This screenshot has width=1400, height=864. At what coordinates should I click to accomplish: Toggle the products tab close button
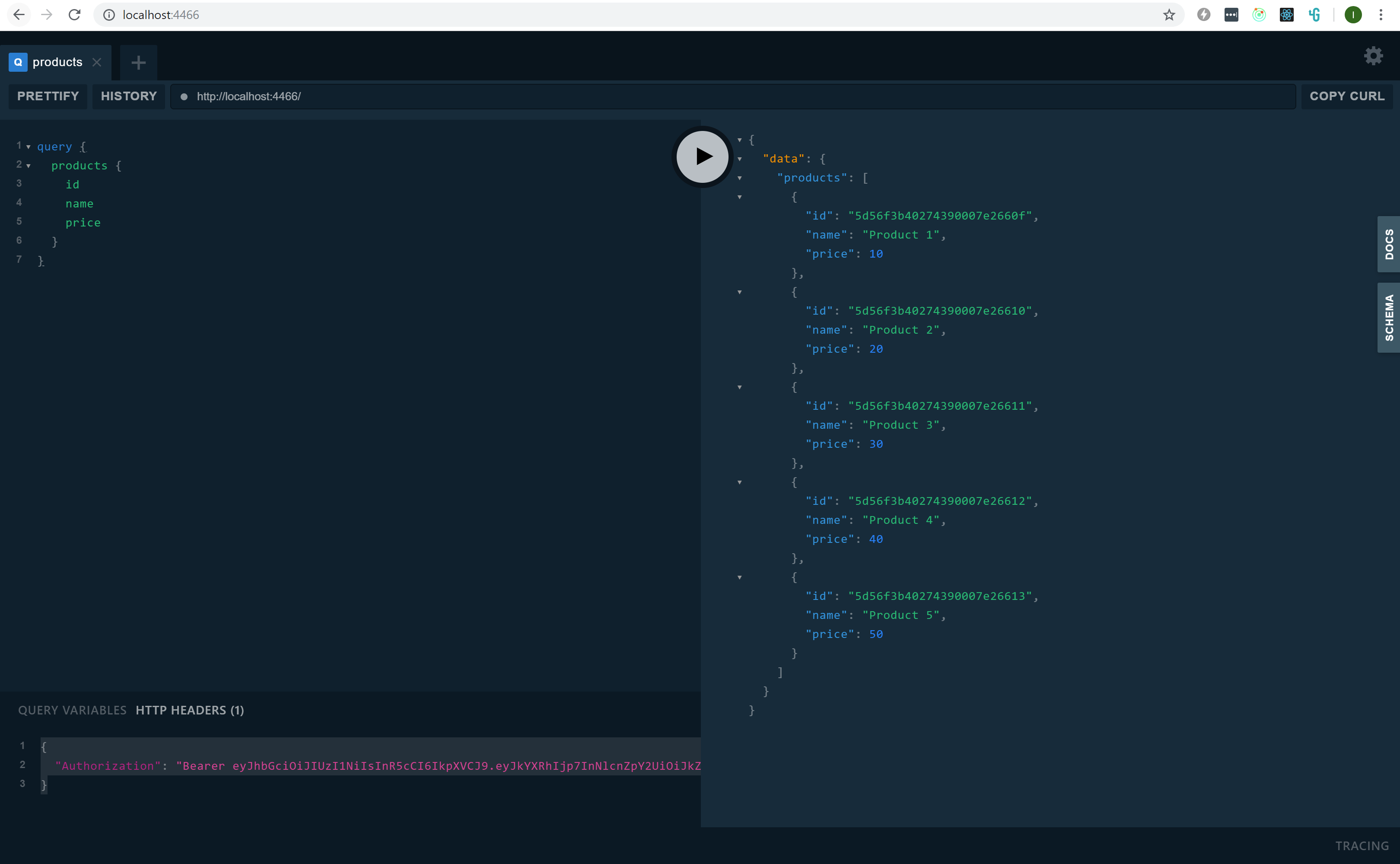[96, 62]
